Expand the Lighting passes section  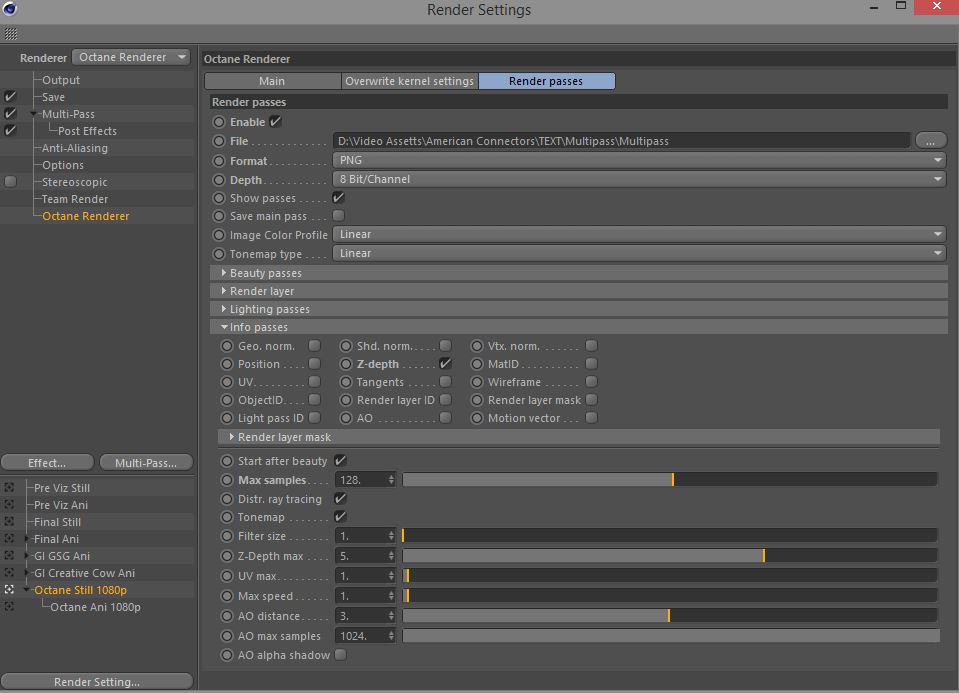pos(224,309)
